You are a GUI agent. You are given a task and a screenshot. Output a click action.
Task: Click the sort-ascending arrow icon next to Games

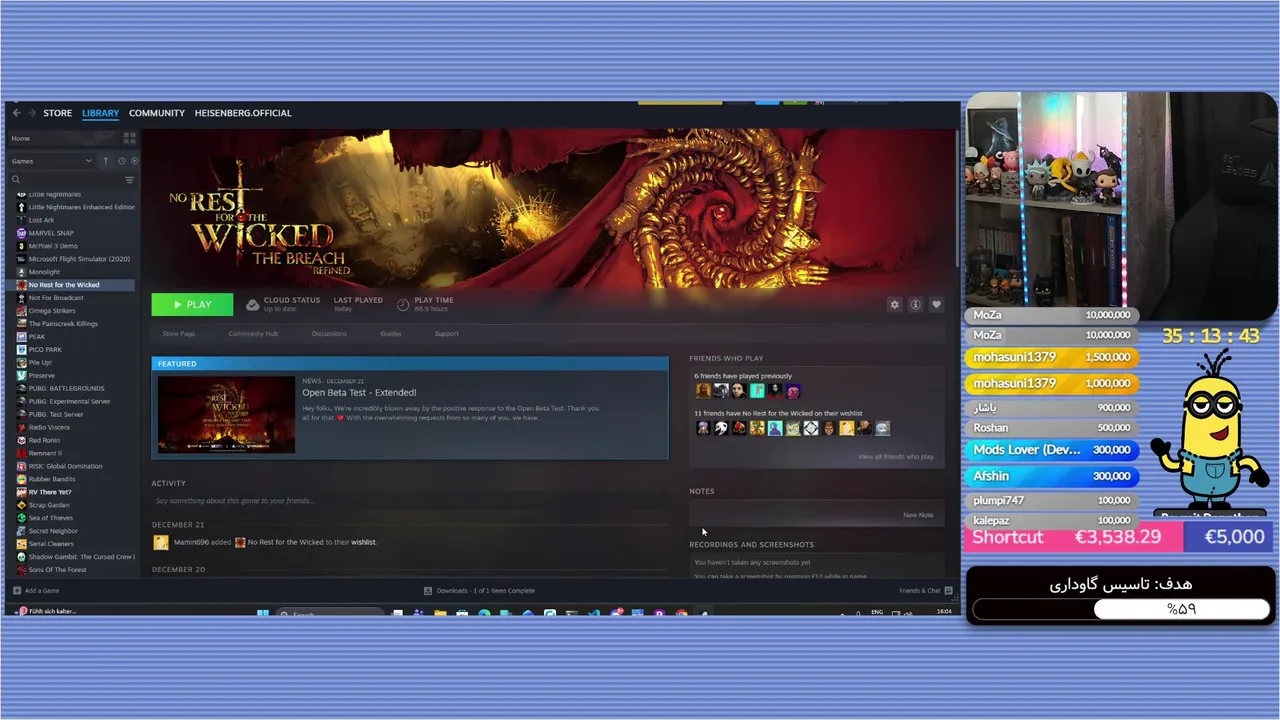[106, 161]
